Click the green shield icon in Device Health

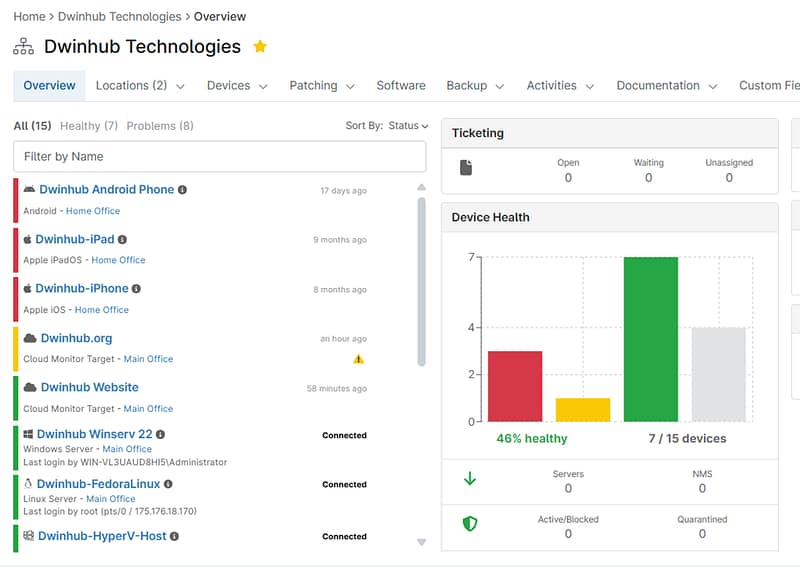tap(469, 523)
